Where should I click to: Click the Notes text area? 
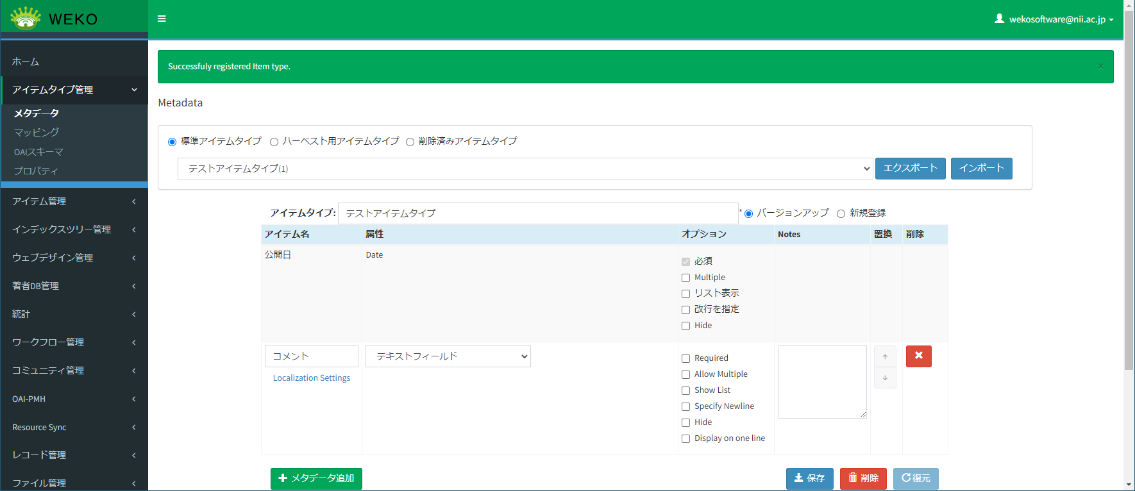(x=822, y=382)
